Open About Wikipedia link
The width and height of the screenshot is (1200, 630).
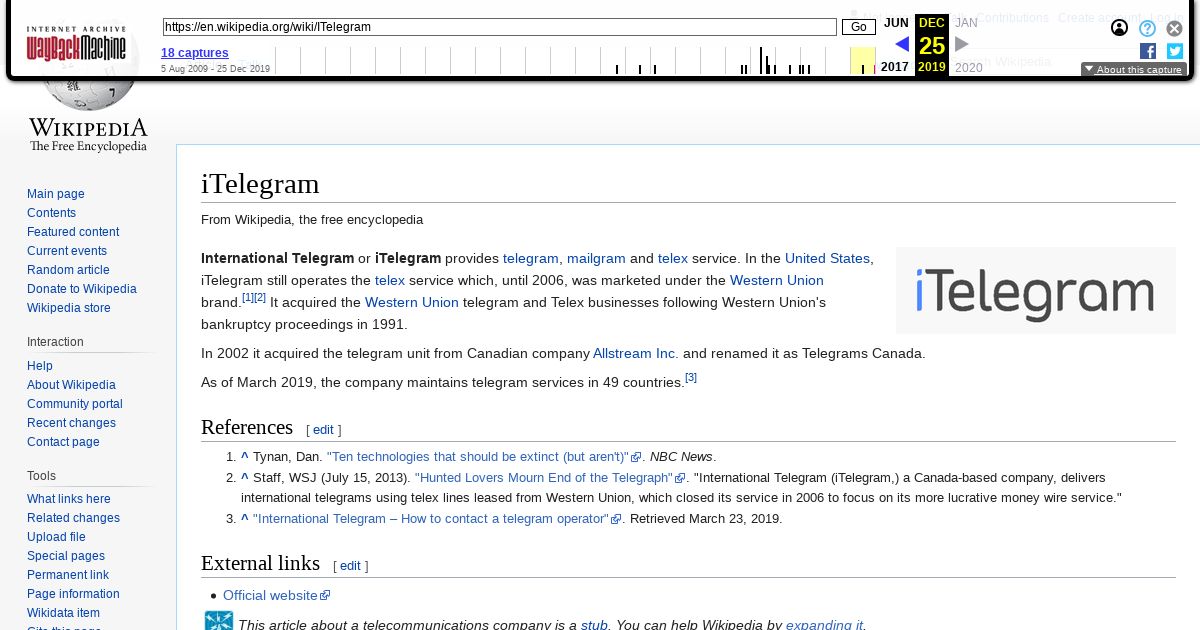point(71,385)
